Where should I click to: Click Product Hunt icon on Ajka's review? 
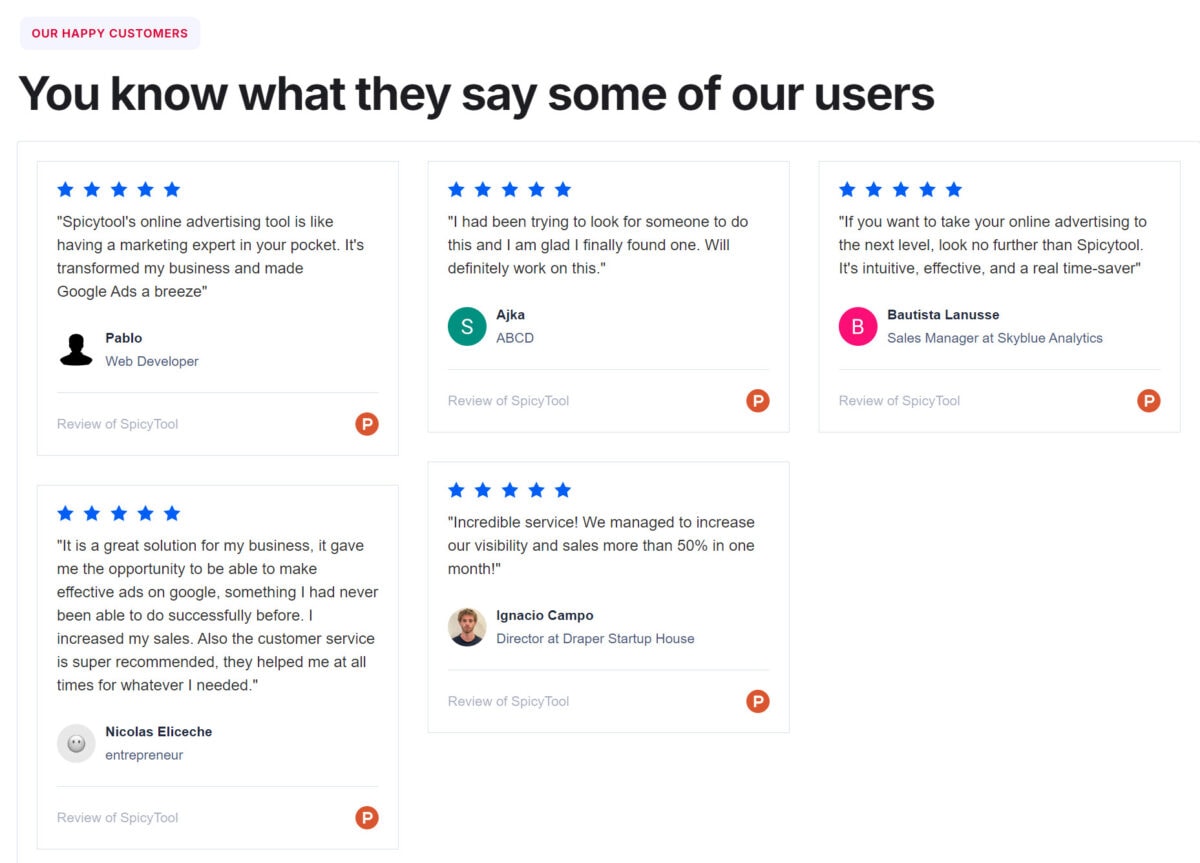pos(758,401)
